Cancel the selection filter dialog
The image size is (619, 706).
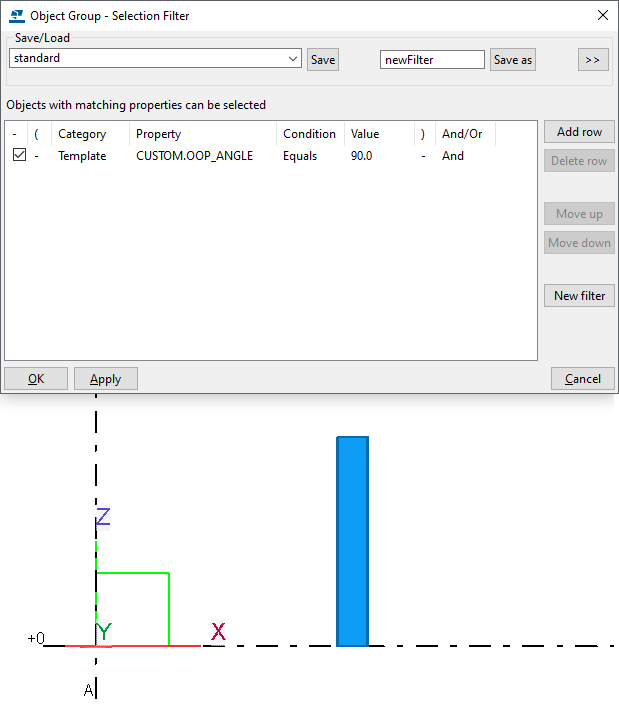click(x=582, y=379)
